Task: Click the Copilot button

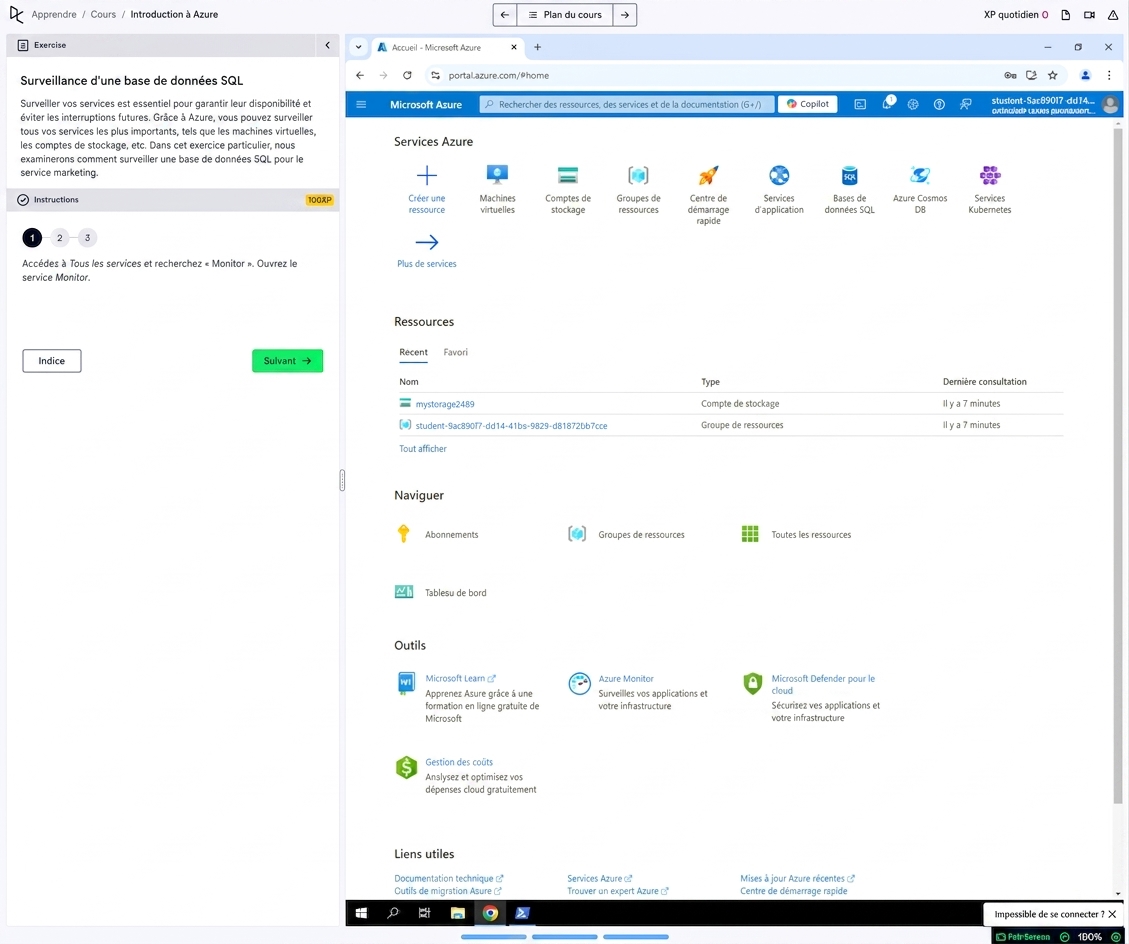Action: click(x=807, y=104)
